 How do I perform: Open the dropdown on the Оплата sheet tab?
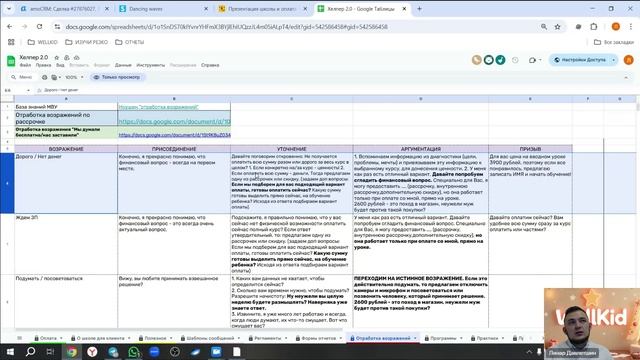point(61,338)
